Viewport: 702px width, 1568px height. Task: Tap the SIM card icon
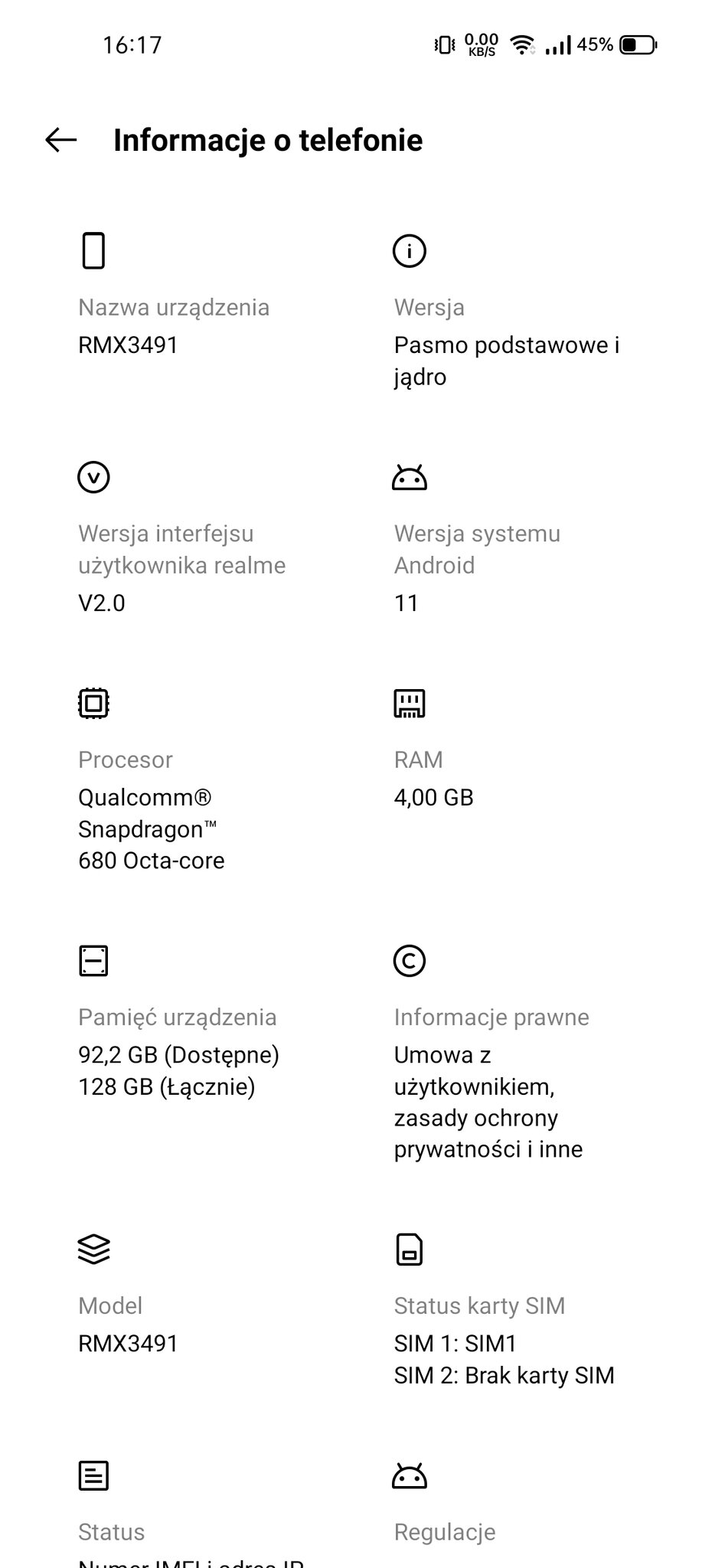(409, 1249)
